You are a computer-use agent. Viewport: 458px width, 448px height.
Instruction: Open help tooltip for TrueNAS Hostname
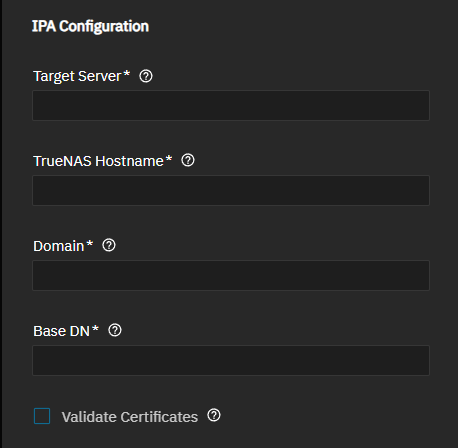pyautogui.click(x=188, y=160)
